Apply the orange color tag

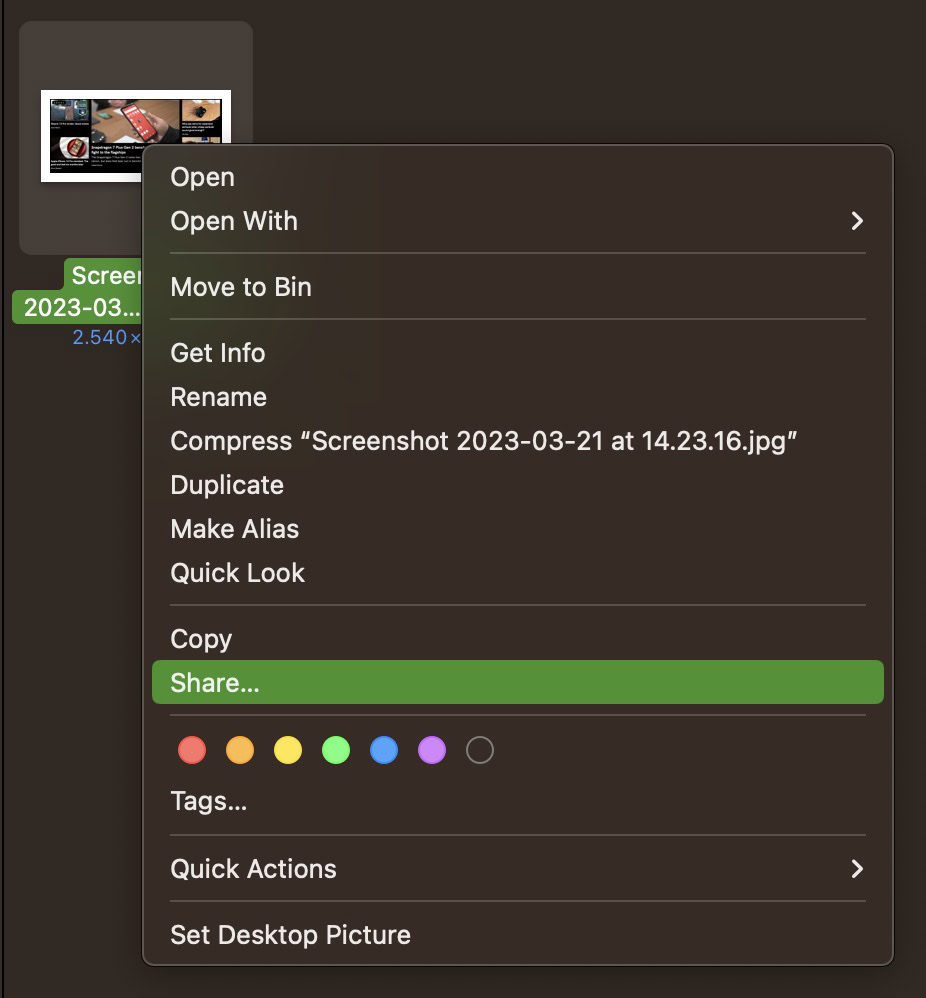click(240, 750)
